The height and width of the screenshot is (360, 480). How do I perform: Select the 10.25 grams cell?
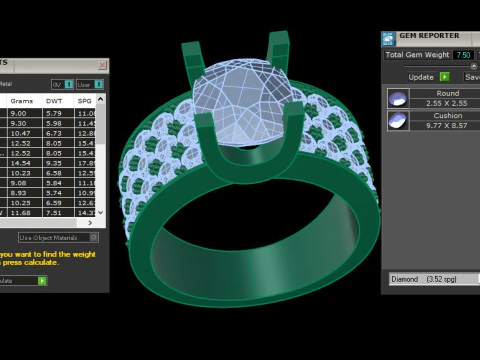coord(25,203)
